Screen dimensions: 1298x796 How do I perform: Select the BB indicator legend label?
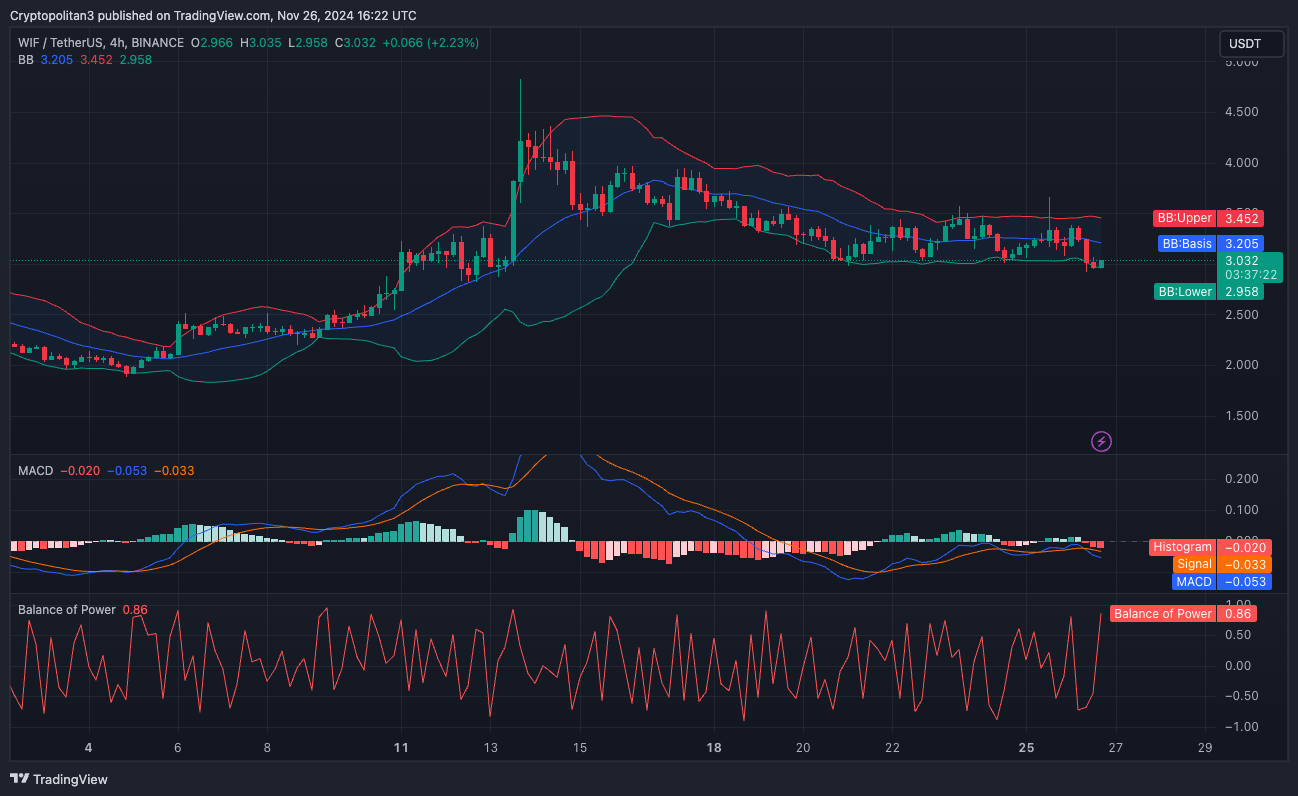tap(26, 60)
